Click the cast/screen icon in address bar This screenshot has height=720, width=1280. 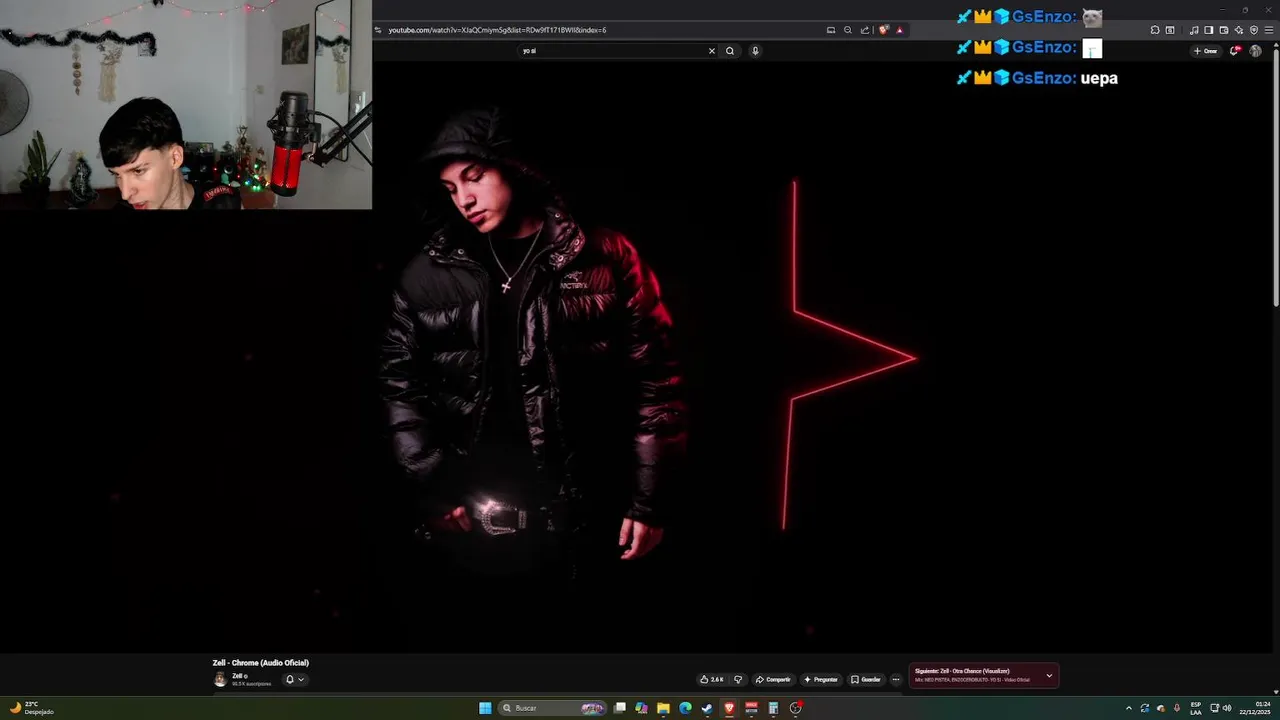point(831,30)
